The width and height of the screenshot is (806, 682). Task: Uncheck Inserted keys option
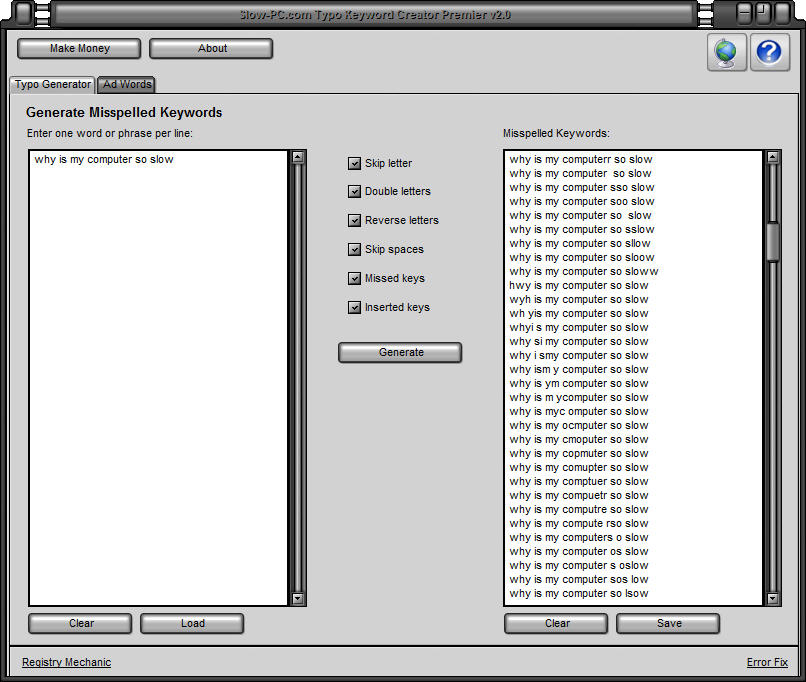[354, 307]
